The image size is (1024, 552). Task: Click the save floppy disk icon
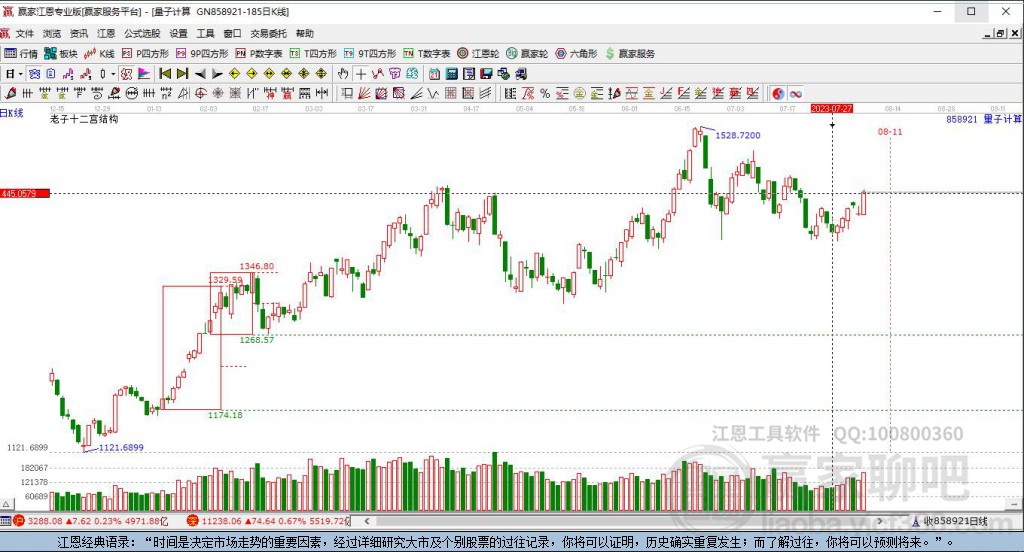tap(486, 74)
